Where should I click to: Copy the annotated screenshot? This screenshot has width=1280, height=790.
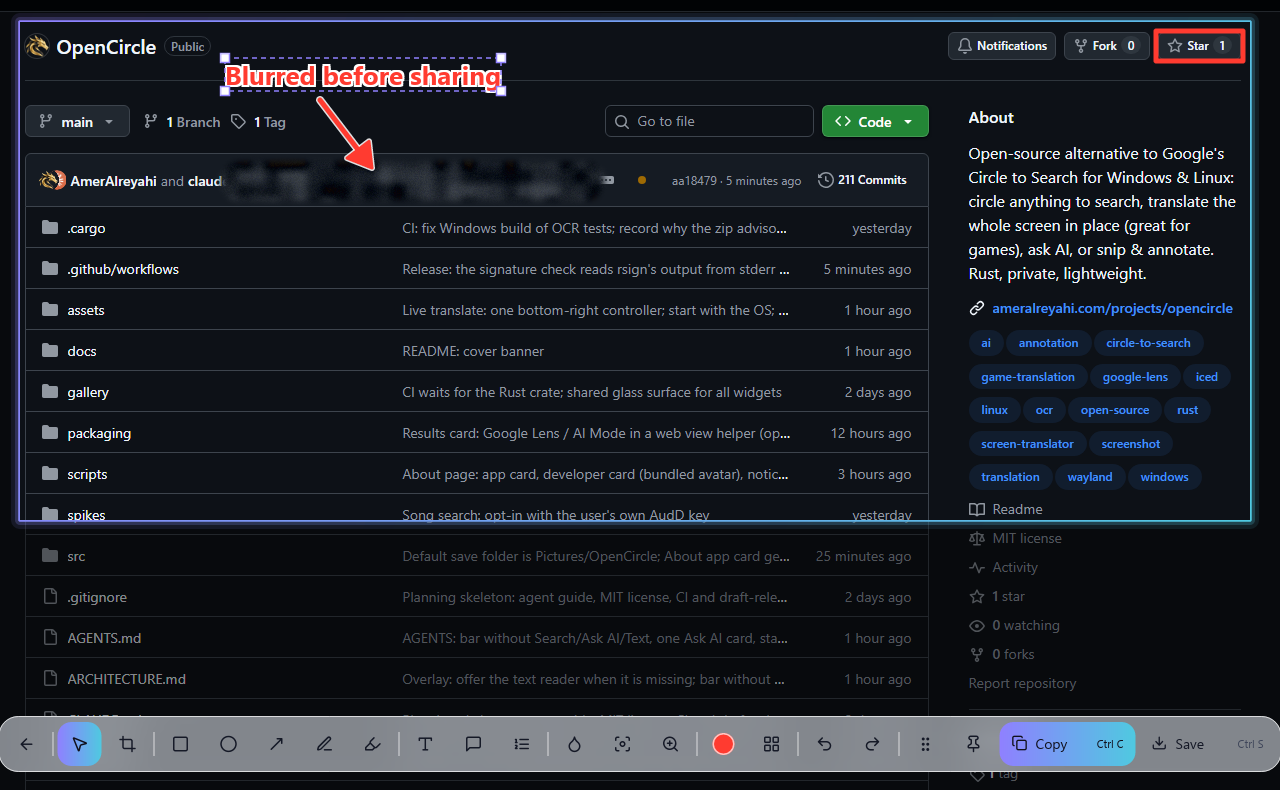click(x=1067, y=744)
